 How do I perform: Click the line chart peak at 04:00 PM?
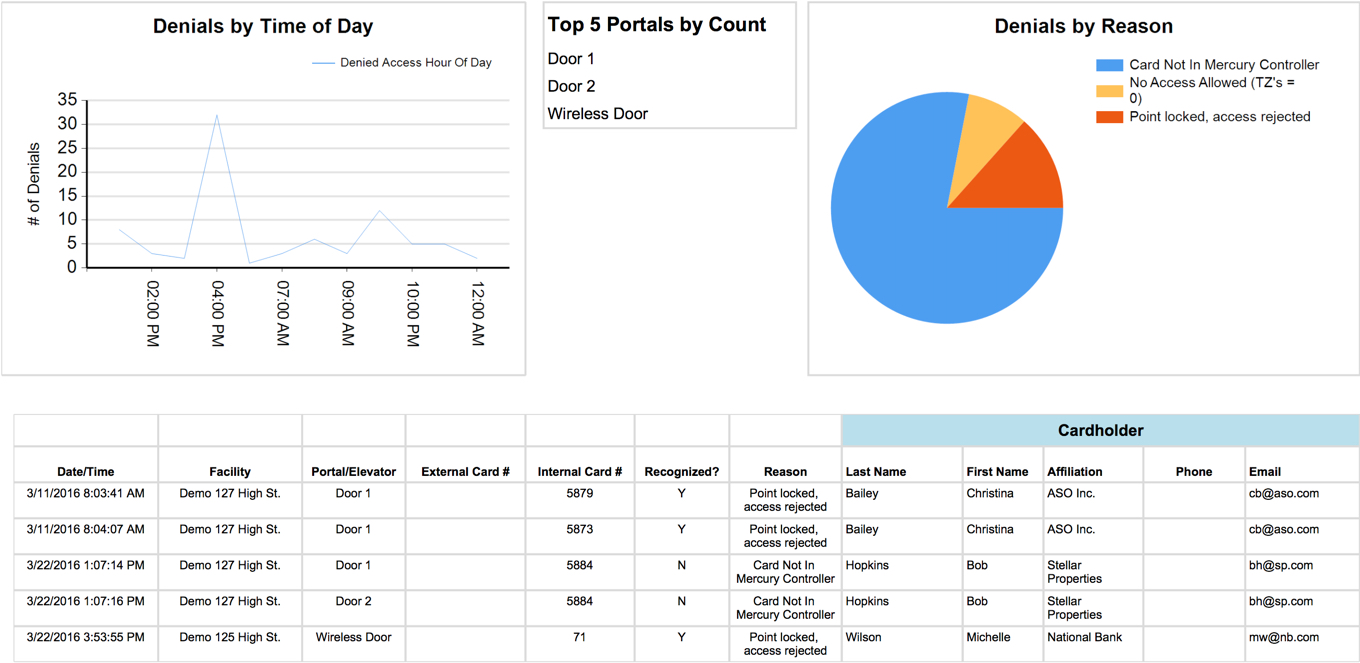click(217, 116)
